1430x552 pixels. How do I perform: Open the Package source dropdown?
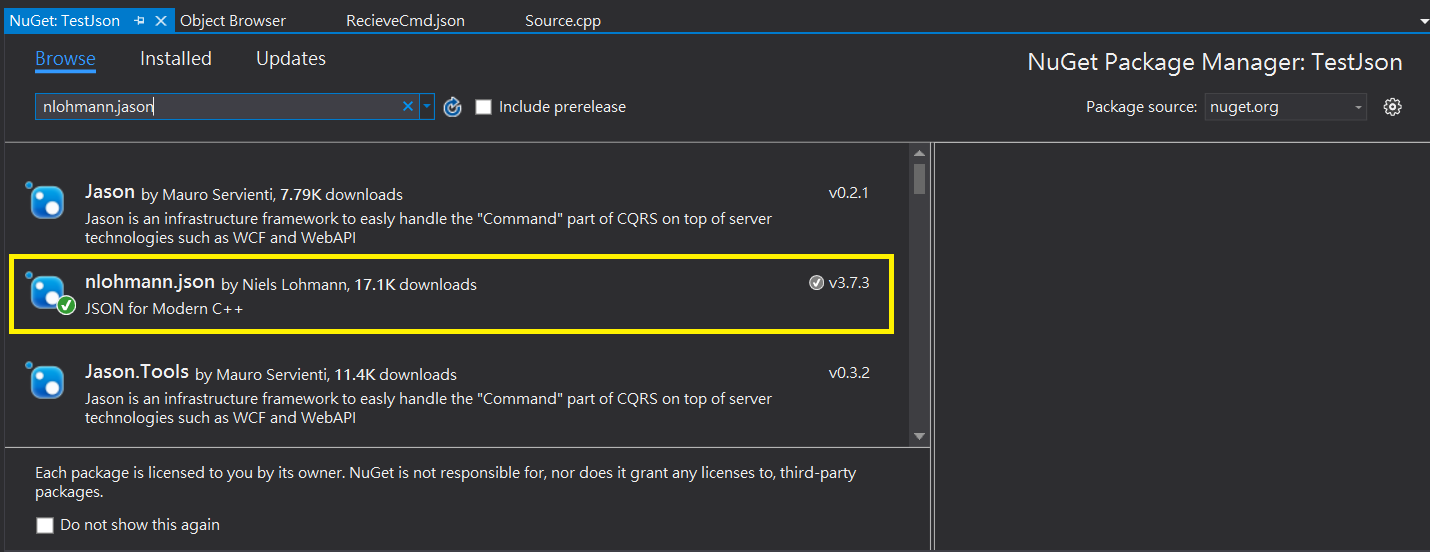point(1285,107)
